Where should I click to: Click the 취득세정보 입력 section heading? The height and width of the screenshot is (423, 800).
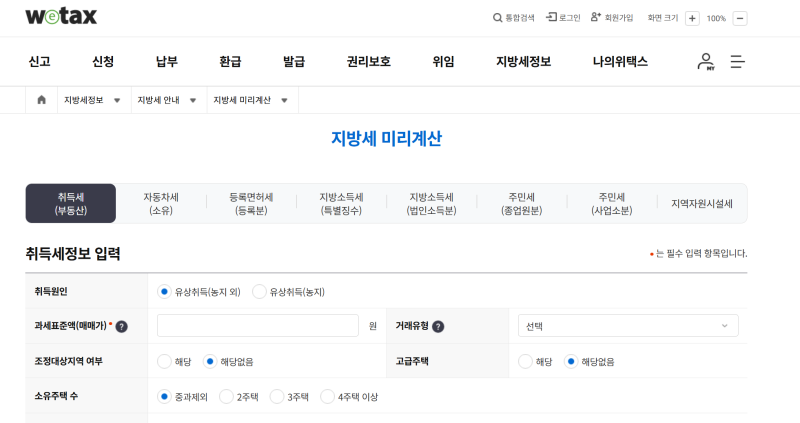coord(73,254)
